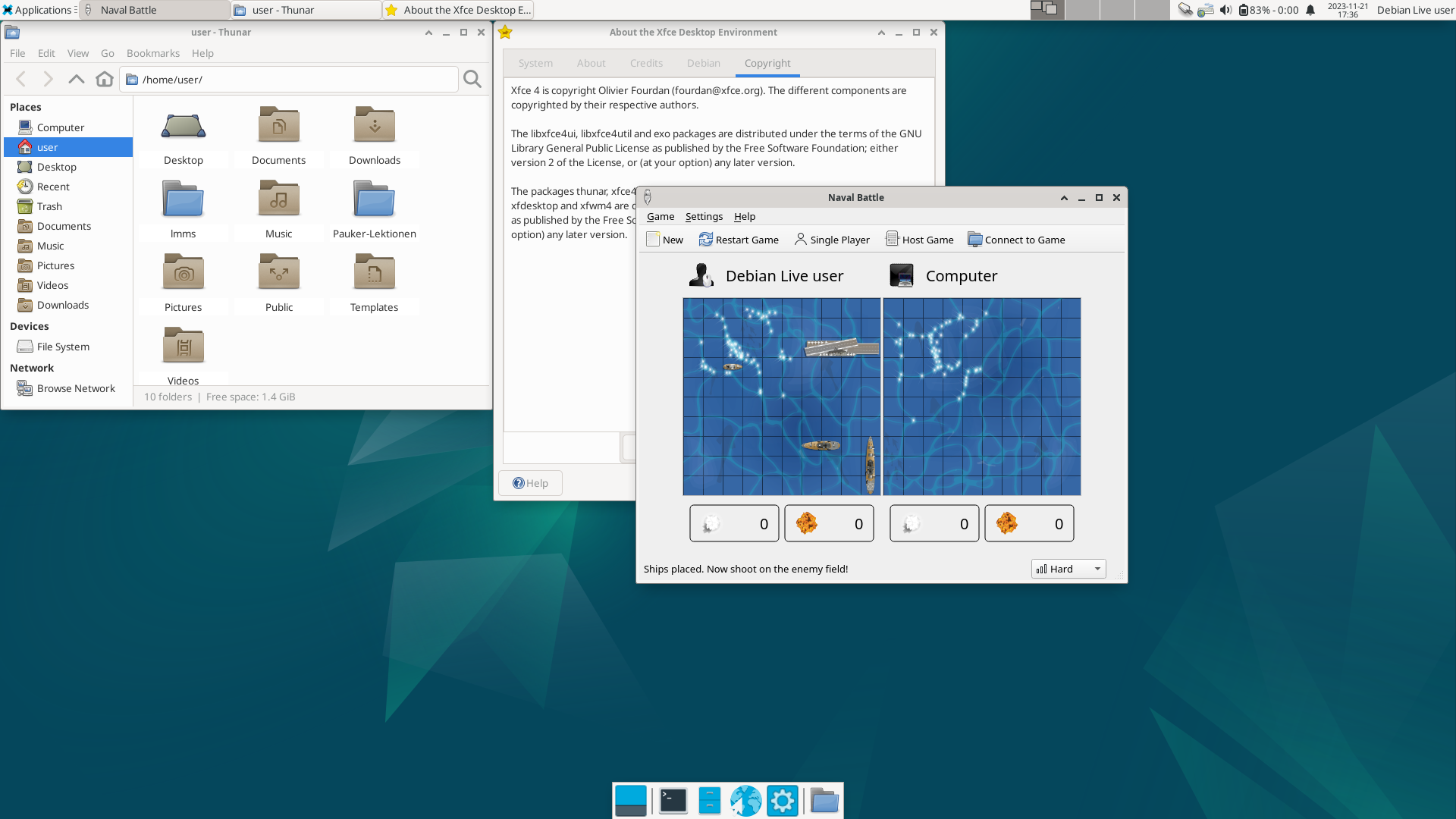Viewport: 1456px width, 819px height.
Task: Open the Game menu in Naval Battle
Action: tap(661, 216)
